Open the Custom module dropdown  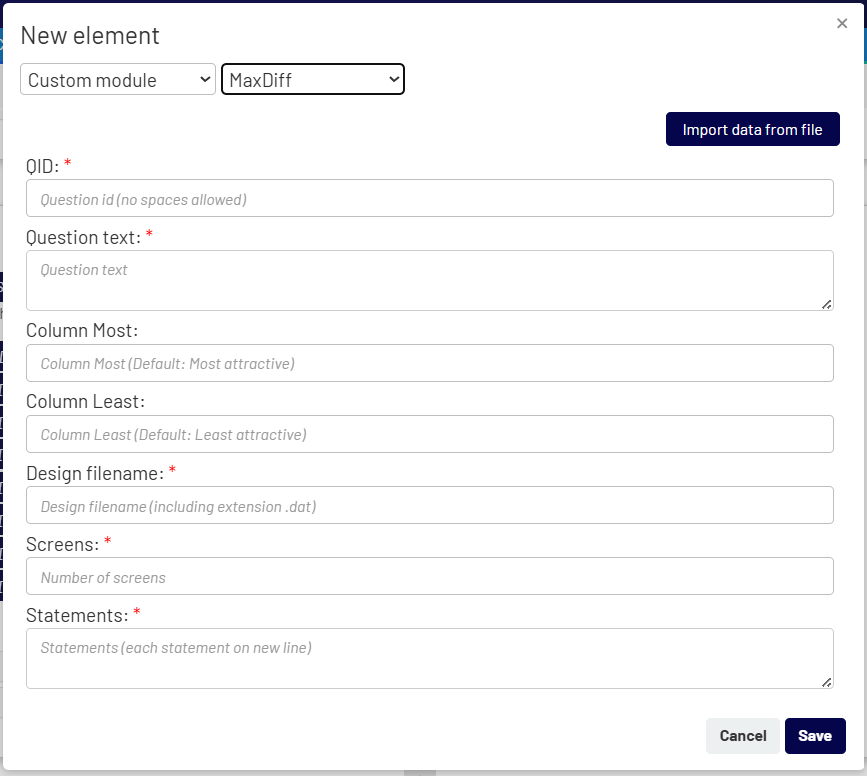pyautogui.click(x=118, y=80)
